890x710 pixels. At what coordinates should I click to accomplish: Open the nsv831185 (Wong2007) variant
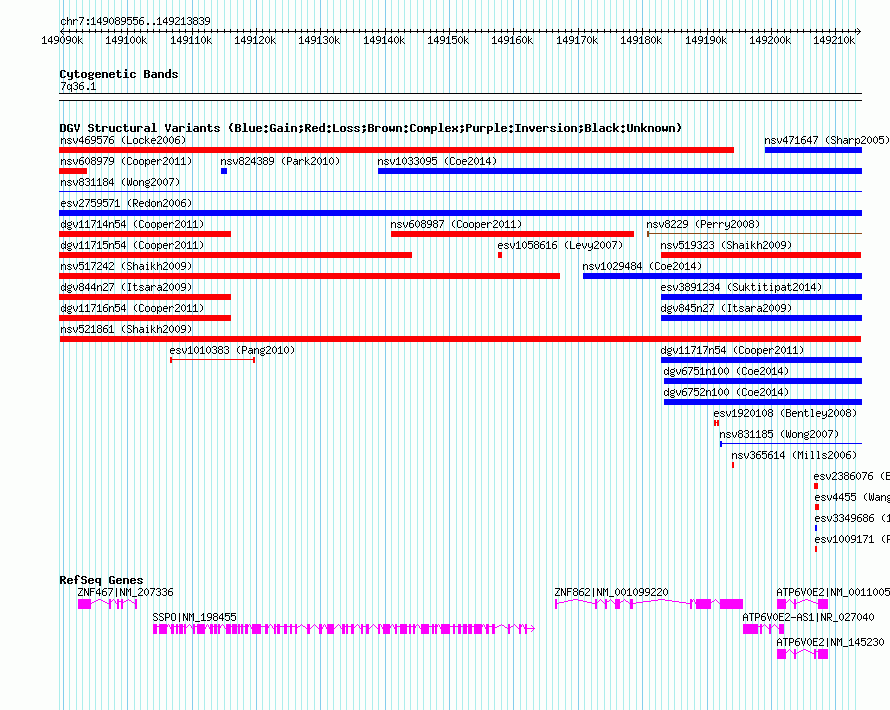pos(791,444)
